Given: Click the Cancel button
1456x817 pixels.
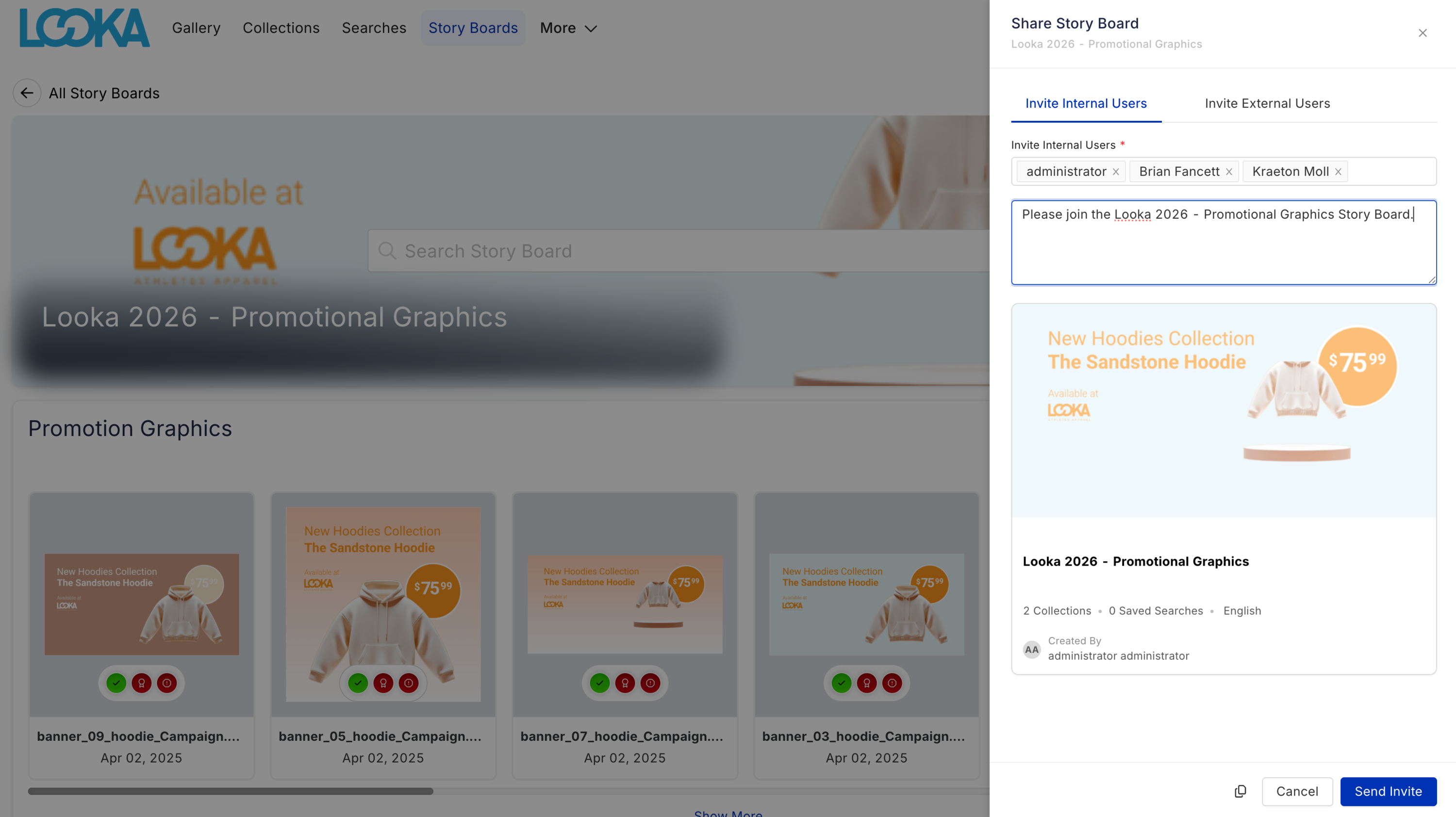Looking at the screenshot, I should pyautogui.click(x=1297, y=791).
